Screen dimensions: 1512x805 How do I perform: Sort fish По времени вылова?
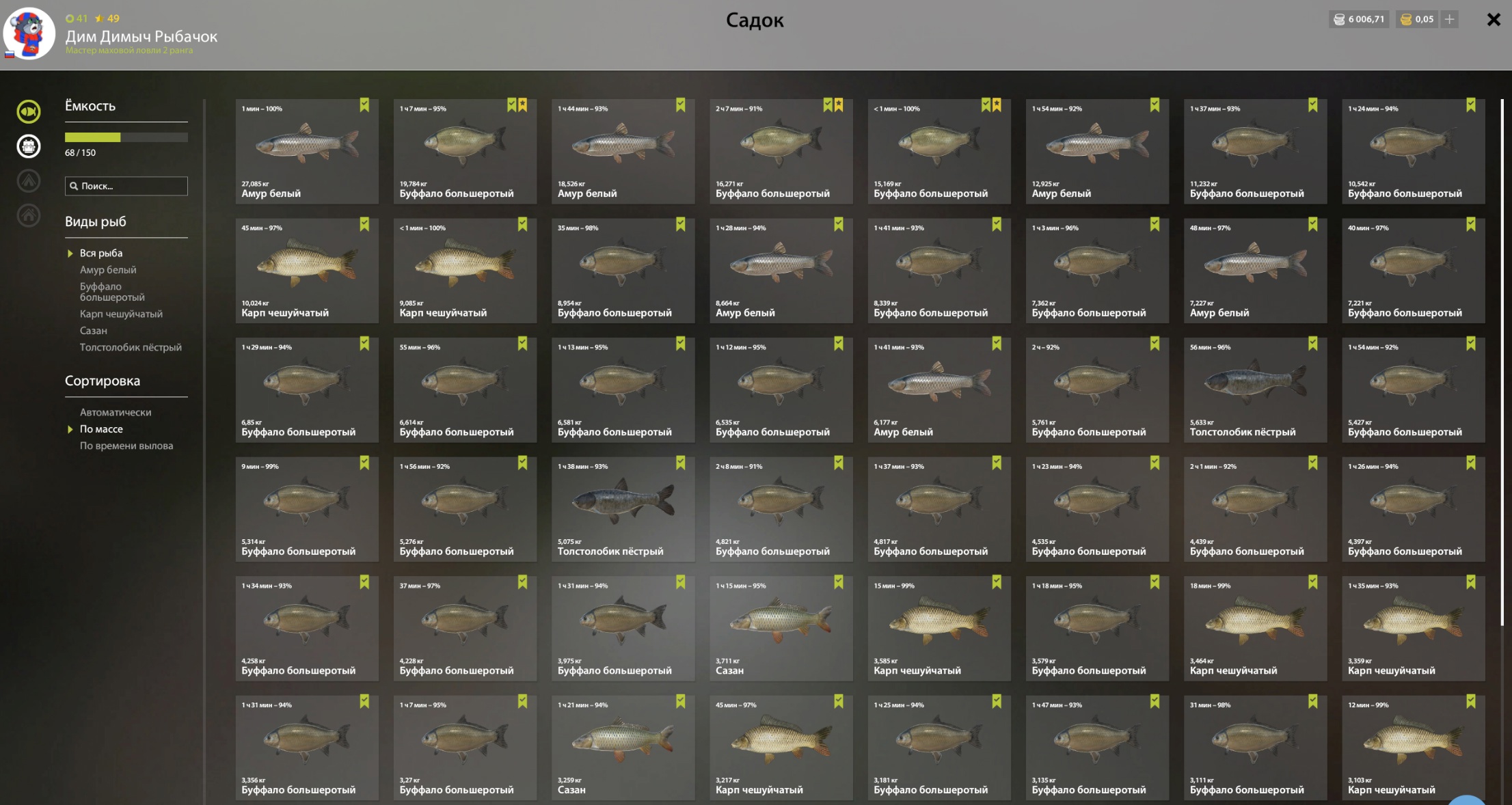coord(126,446)
